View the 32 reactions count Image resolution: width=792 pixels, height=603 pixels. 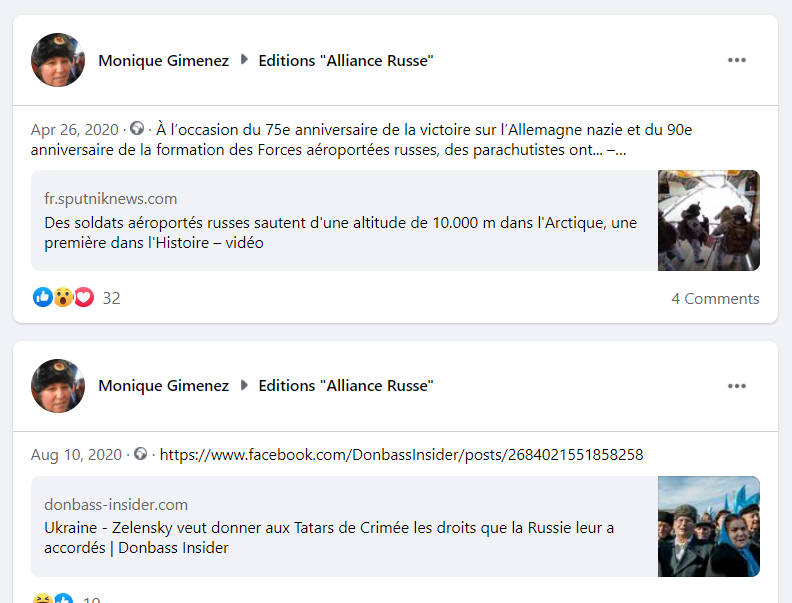(x=111, y=298)
